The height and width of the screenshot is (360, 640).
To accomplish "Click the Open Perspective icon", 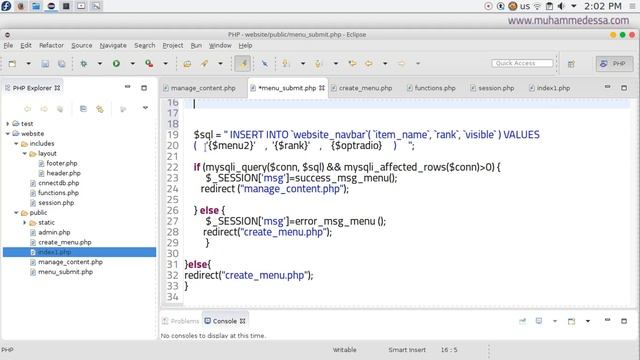I will pyautogui.click(x=571, y=64).
